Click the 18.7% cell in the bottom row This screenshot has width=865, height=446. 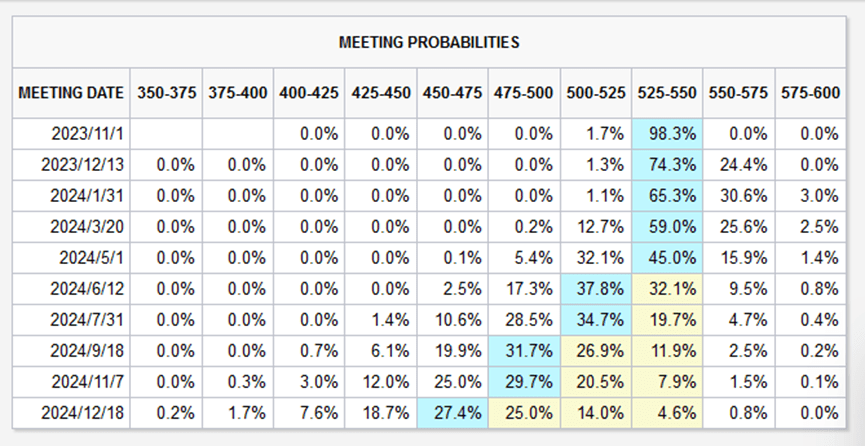coord(381,410)
